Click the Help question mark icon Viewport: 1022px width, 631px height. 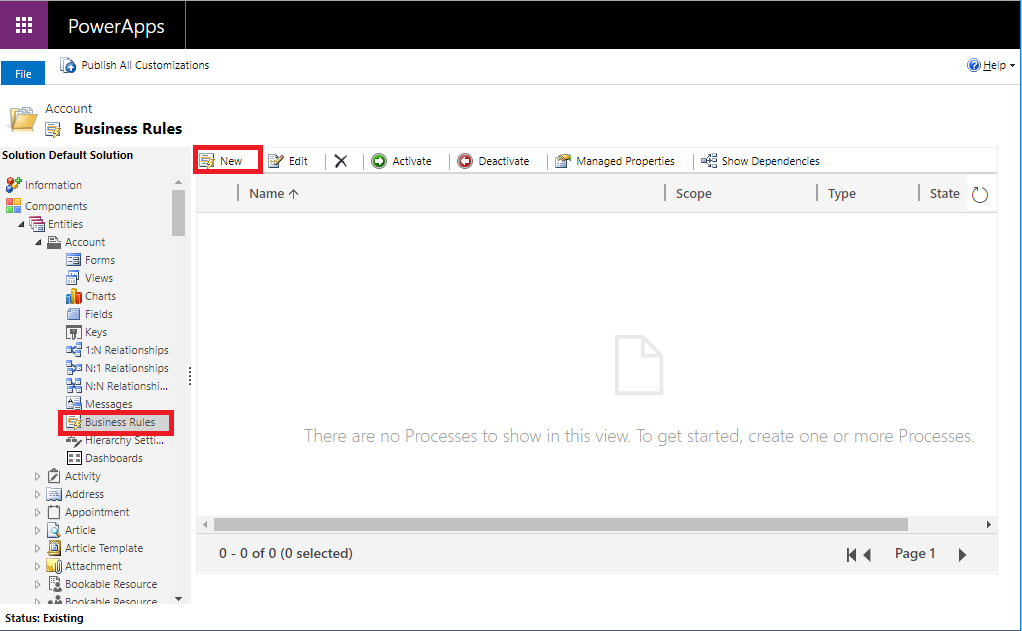(x=974, y=65)
